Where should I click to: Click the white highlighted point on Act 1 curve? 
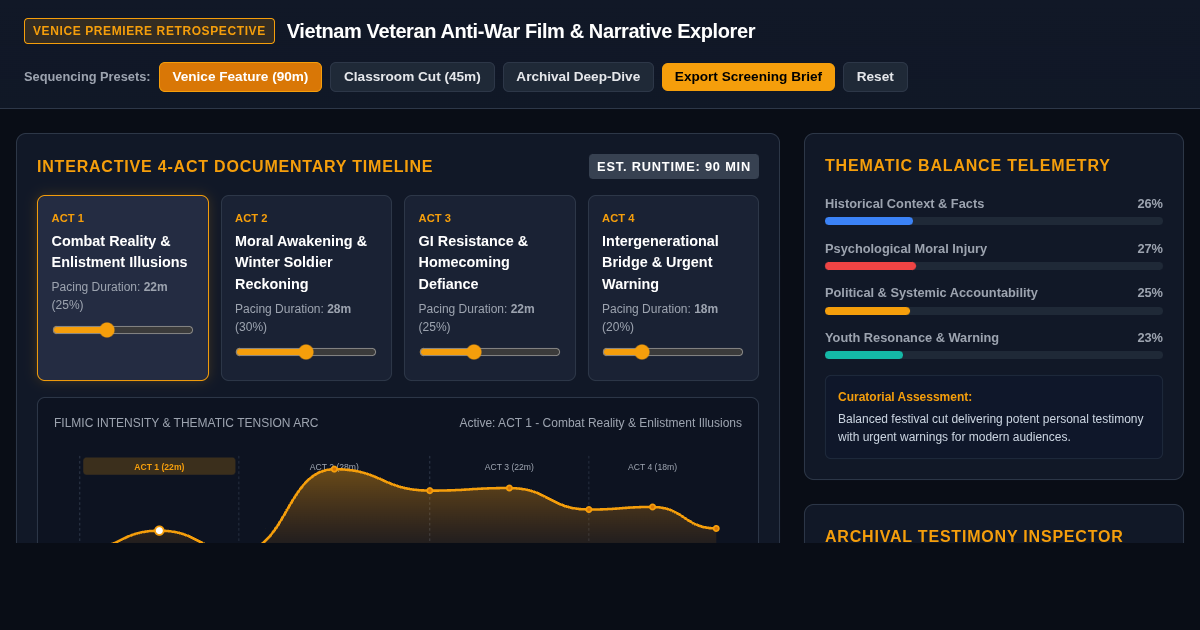pos(159,531)
